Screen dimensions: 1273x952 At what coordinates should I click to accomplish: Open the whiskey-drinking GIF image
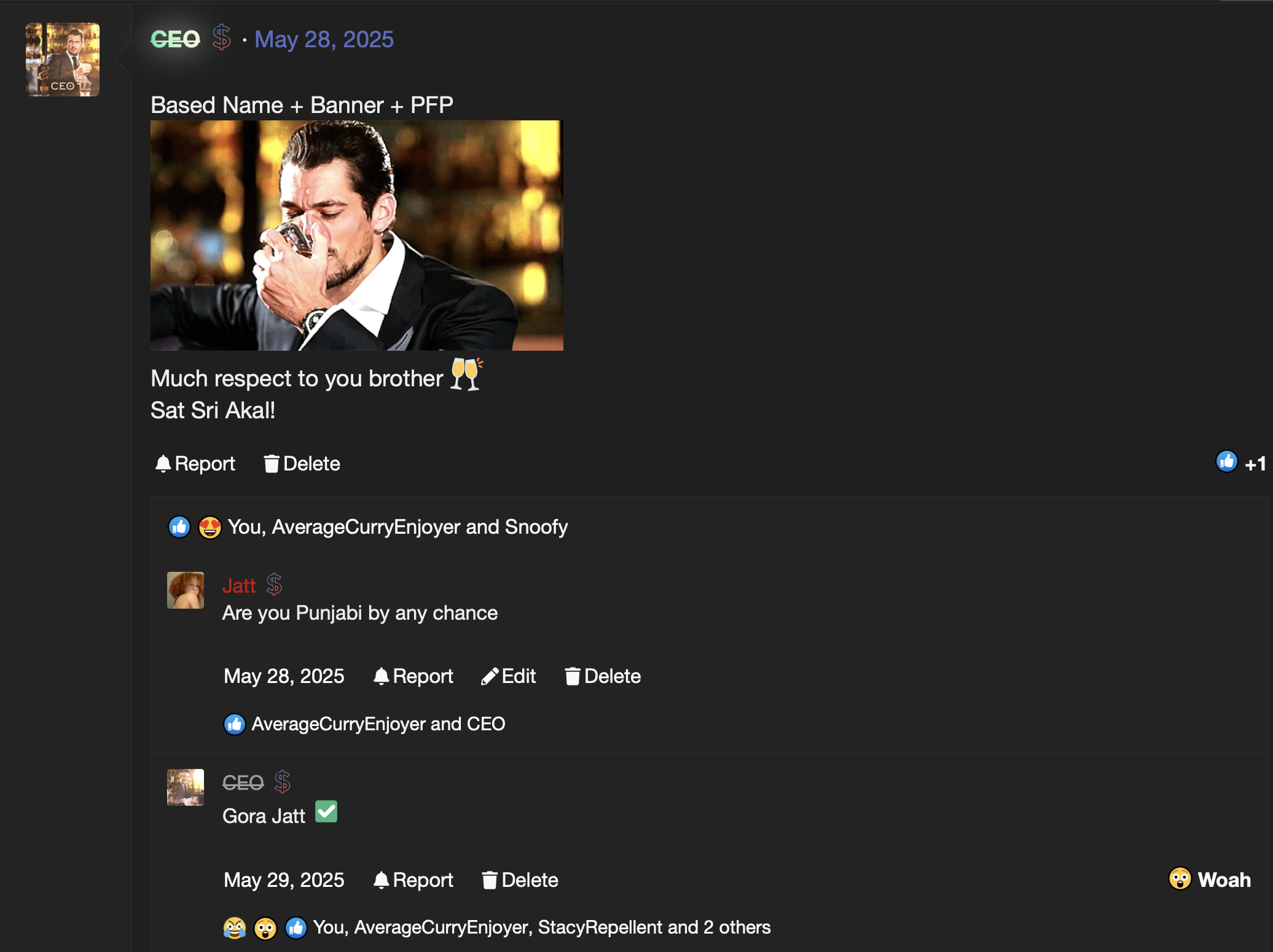pos(356,235)
